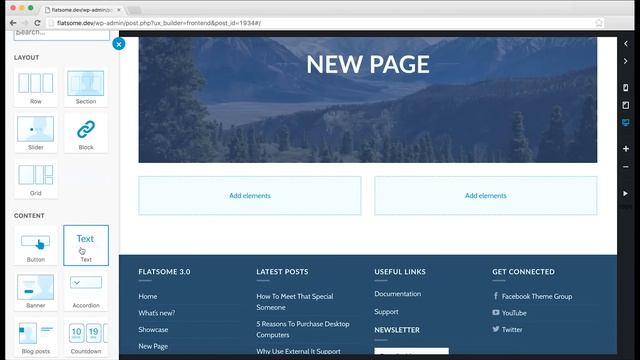Viewport: 640px width, 360px height.
Task: Add the Countdown element
Action: coord(86,337)
